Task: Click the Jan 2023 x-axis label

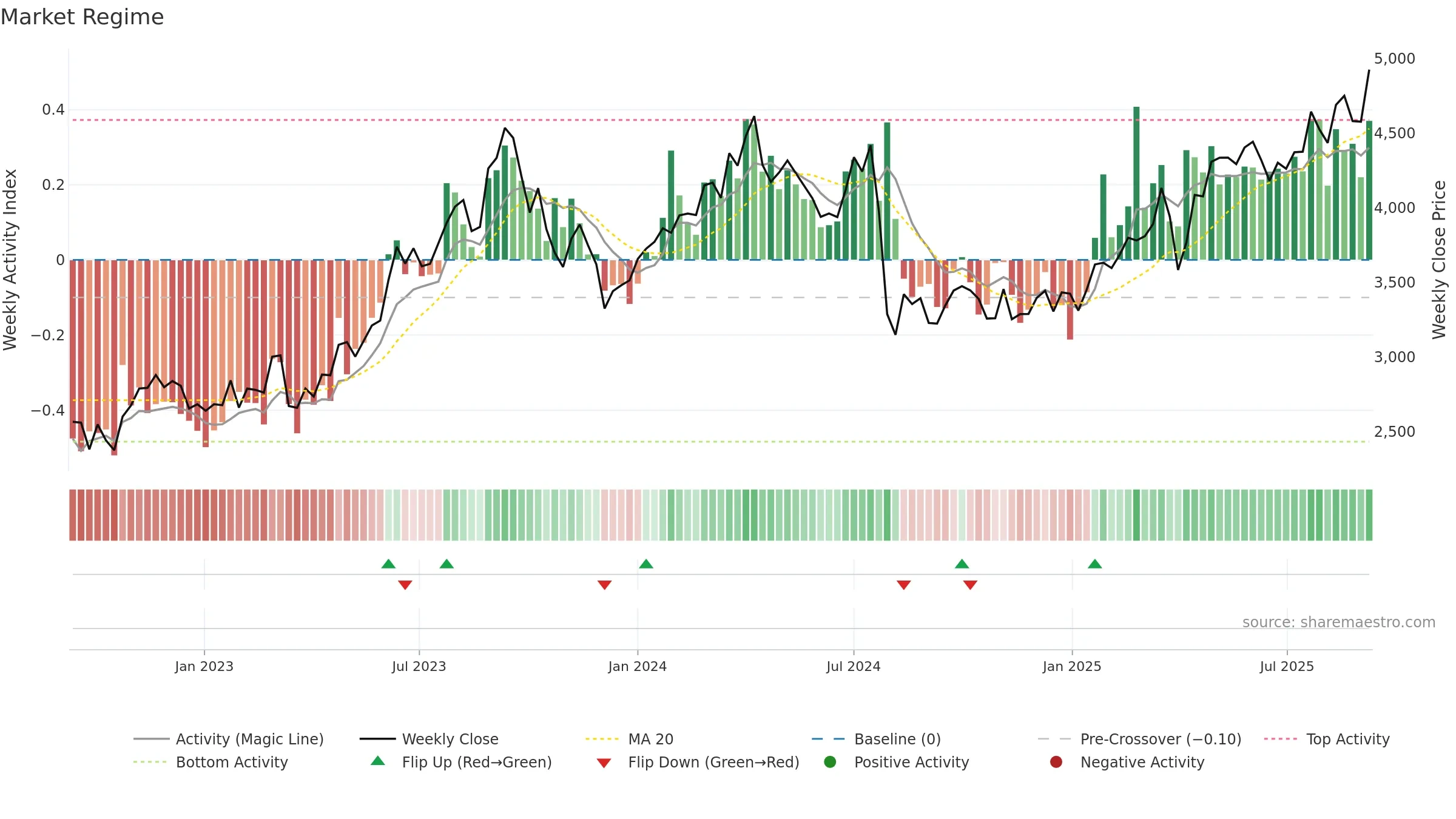Action: click(x=204, y=666)
